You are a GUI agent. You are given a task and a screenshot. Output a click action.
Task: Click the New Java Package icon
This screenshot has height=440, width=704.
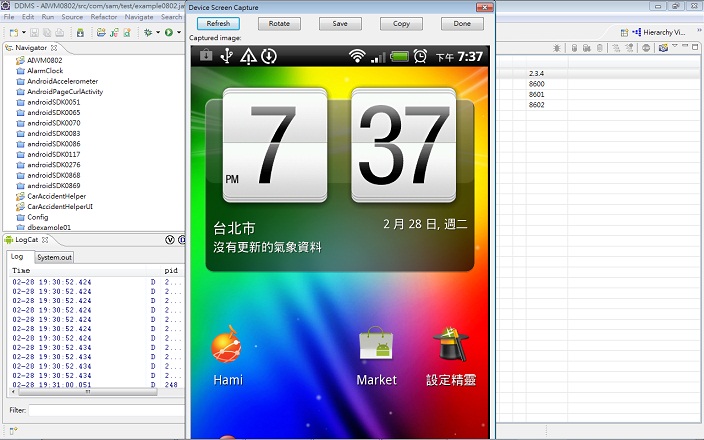[x=101, y=32]
